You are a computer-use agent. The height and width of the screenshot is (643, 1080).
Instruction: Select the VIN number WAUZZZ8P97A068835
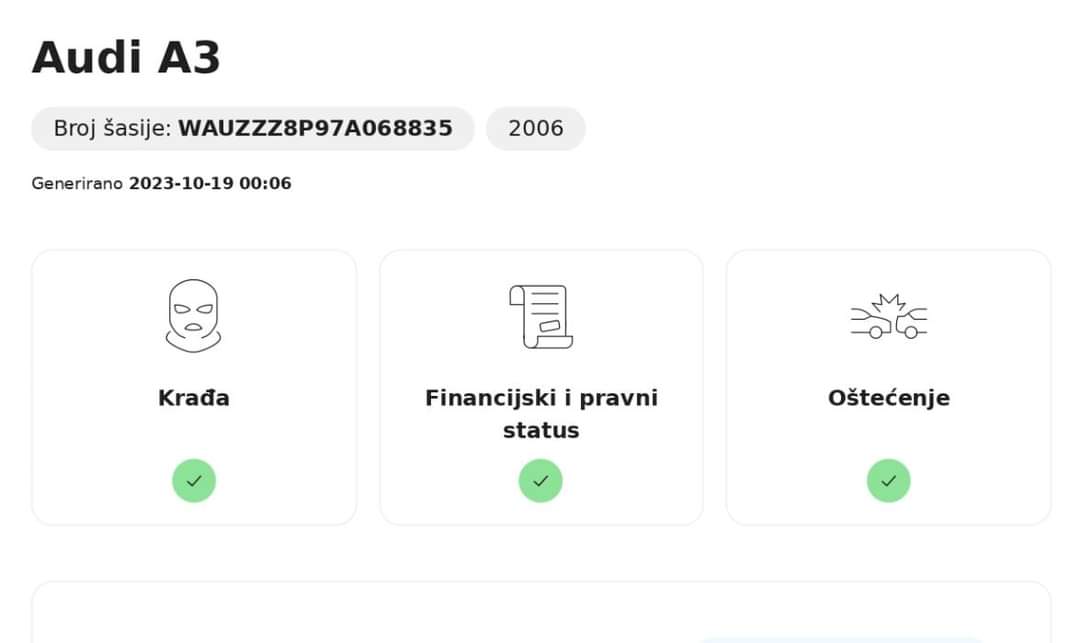(315, 129)
